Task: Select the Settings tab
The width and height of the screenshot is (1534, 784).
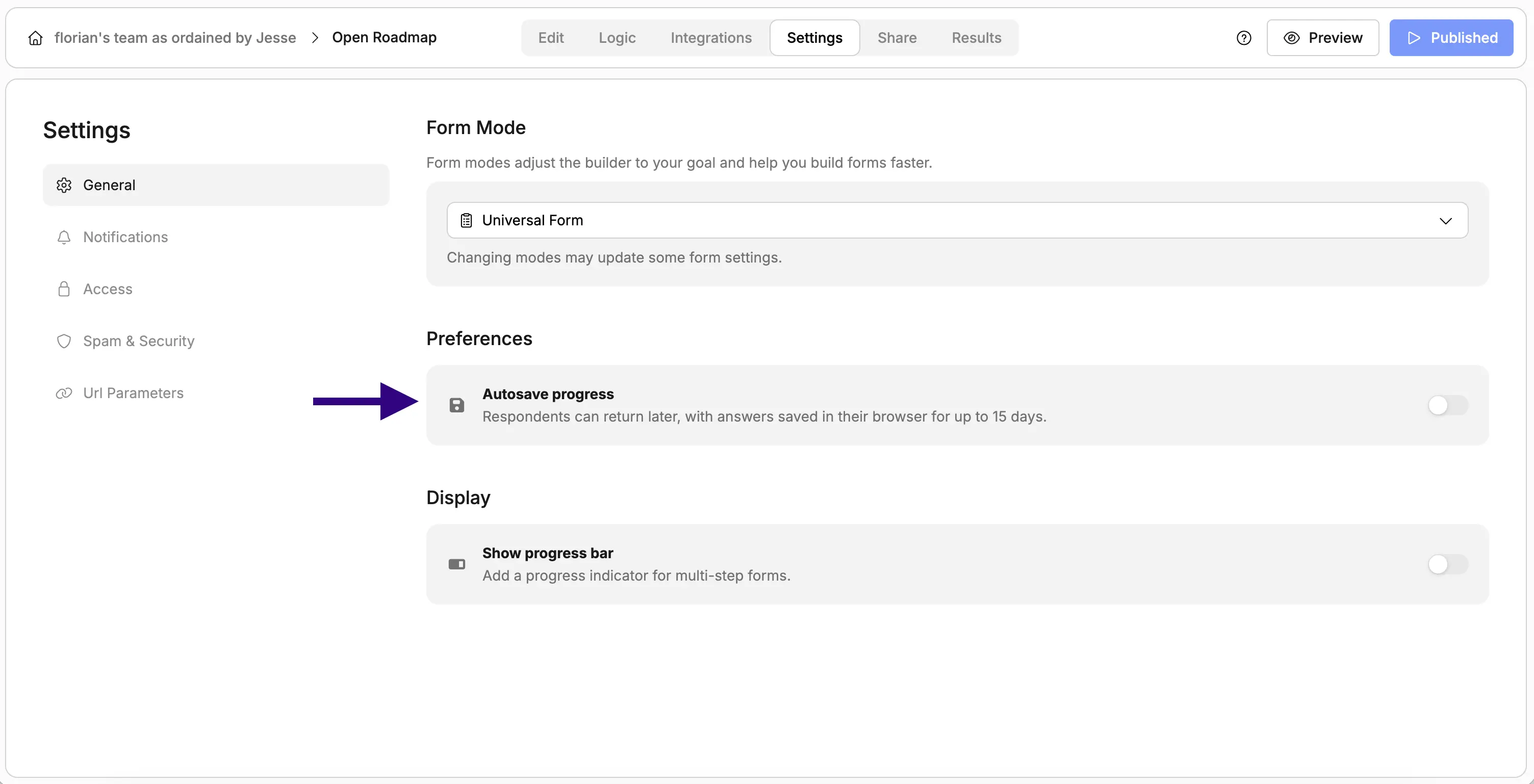Action: (x=814, y=38)
